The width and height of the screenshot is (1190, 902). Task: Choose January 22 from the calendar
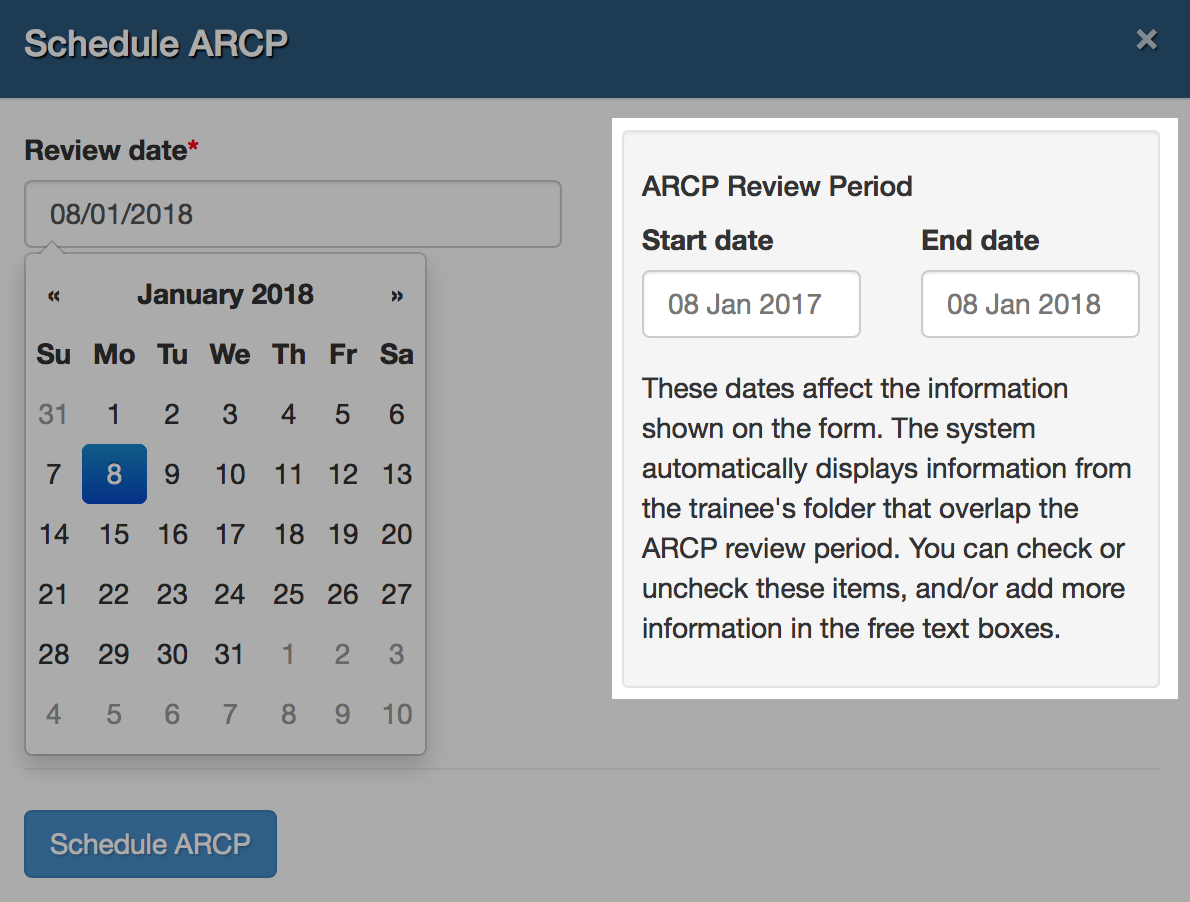pyautogui.click(x=114, y=594)
